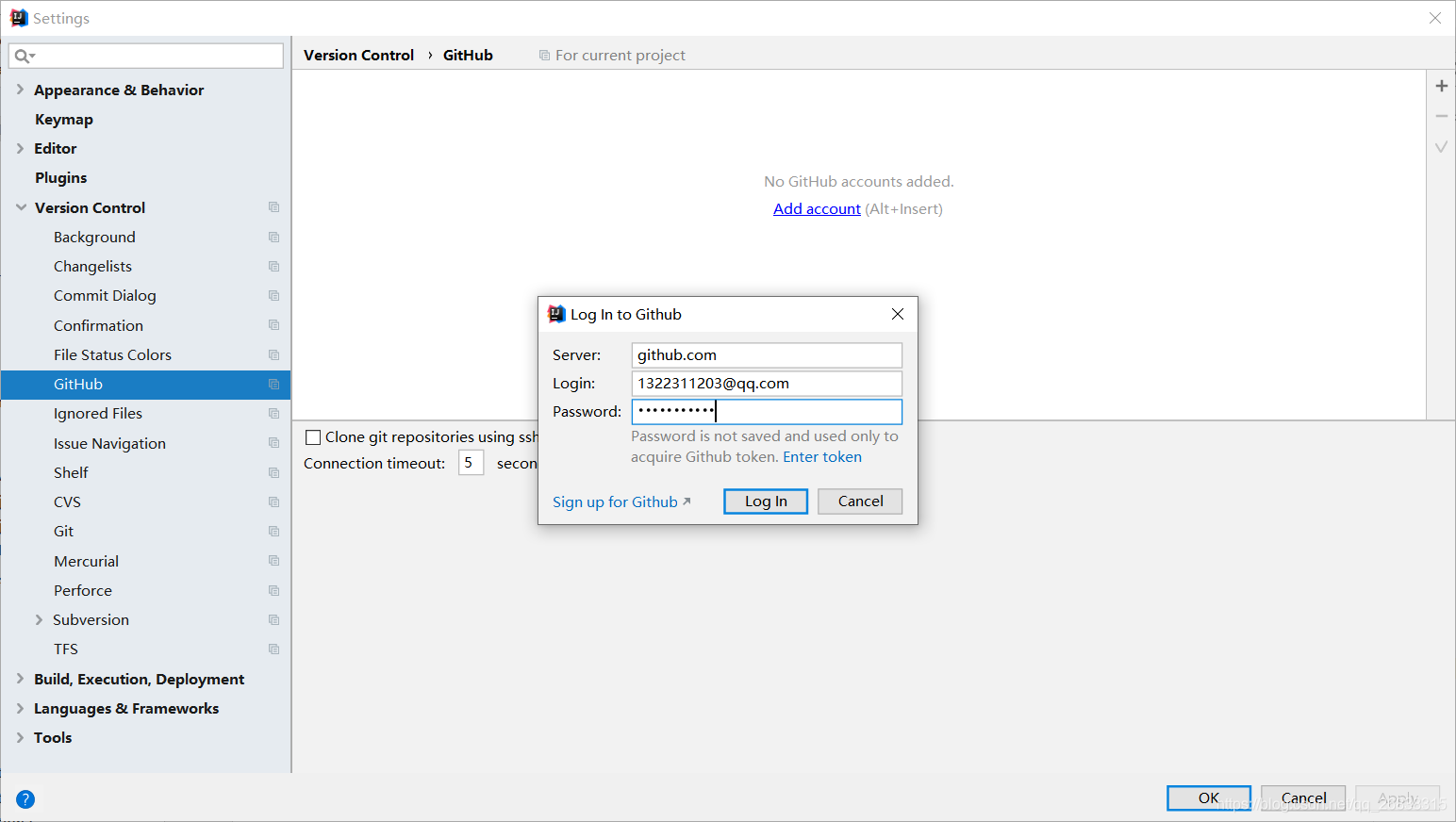Click the settings search box
This screenshot has height=822, width=1456.
pos(146,57)
